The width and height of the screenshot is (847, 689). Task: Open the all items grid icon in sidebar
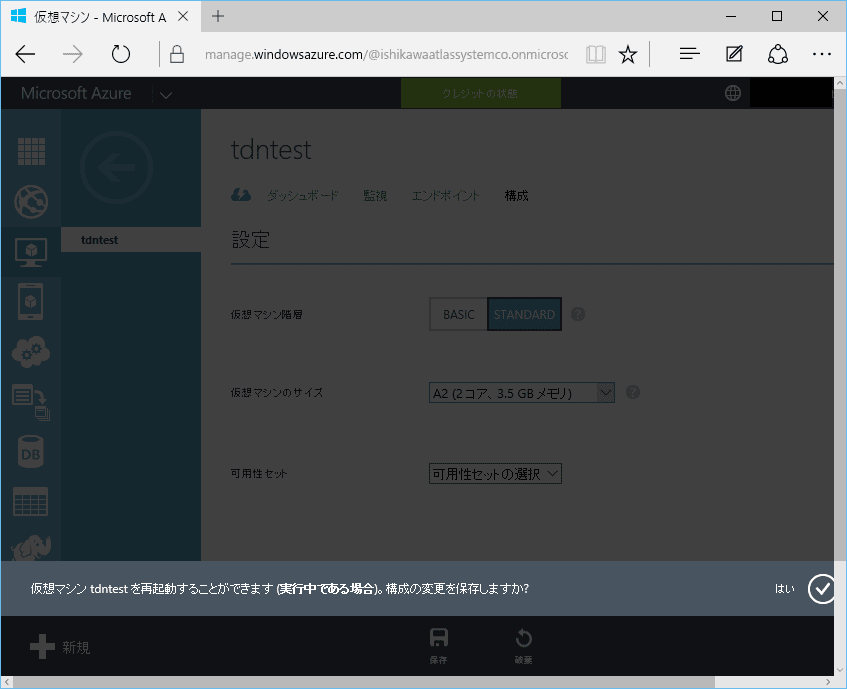(x=31, y=151)
